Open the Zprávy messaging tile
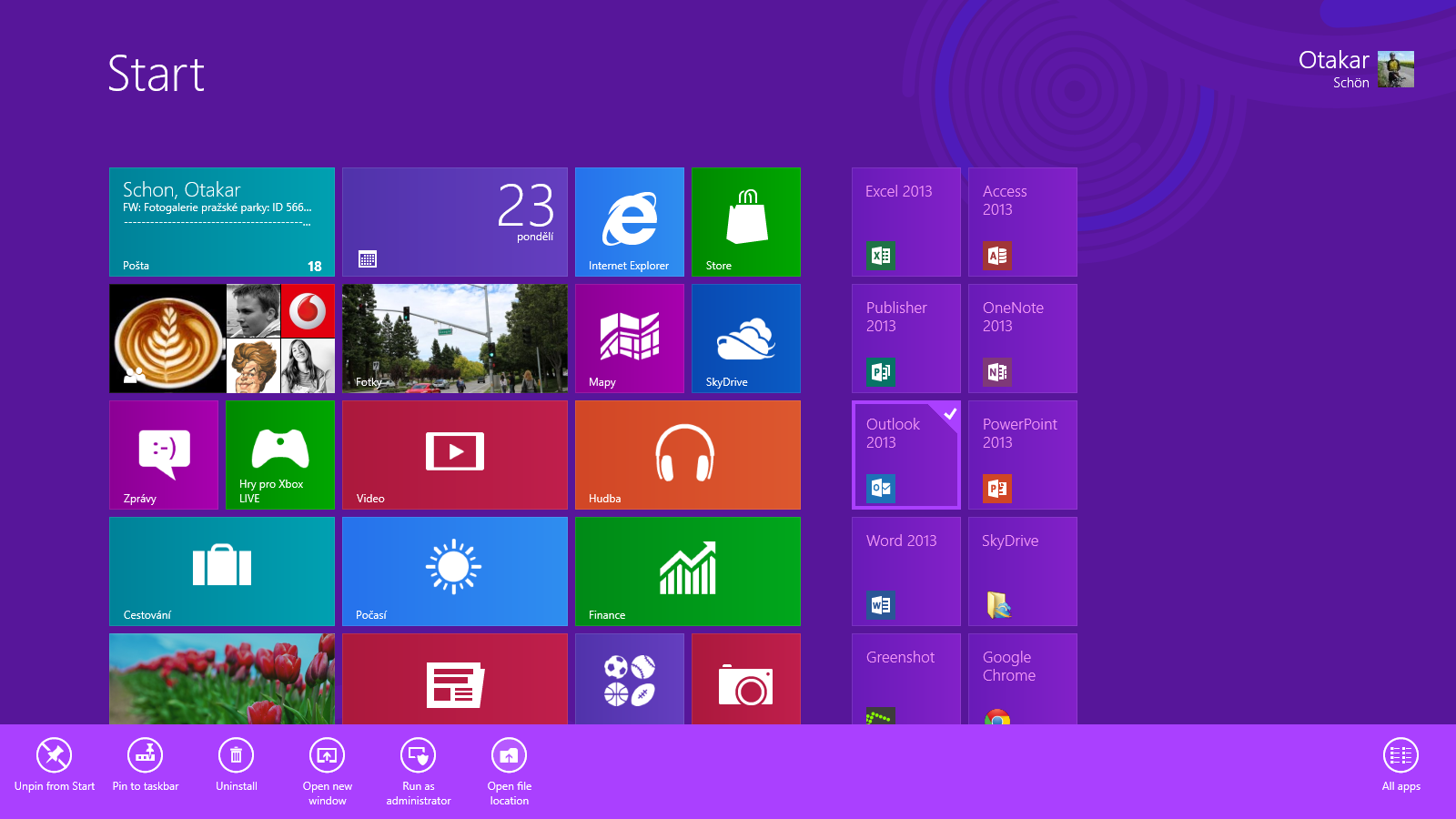 (164, 455)
